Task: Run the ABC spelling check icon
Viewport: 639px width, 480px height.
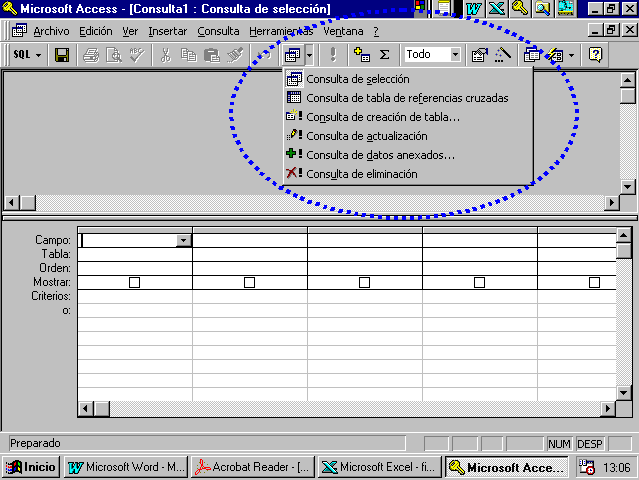Action: pyautogui.click(x=137, y=55)
